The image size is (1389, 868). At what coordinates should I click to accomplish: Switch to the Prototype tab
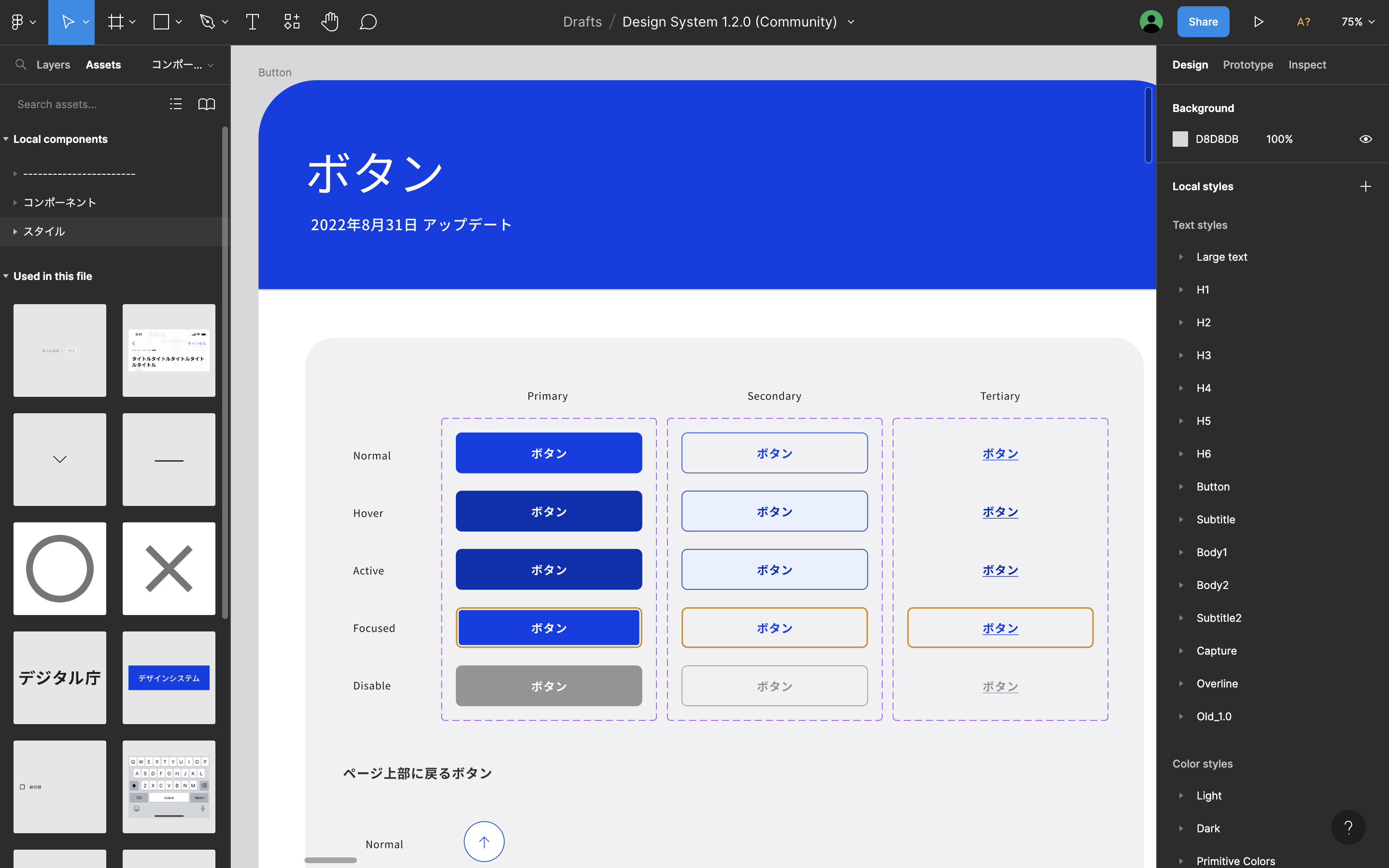click(x=1248, y=65)
